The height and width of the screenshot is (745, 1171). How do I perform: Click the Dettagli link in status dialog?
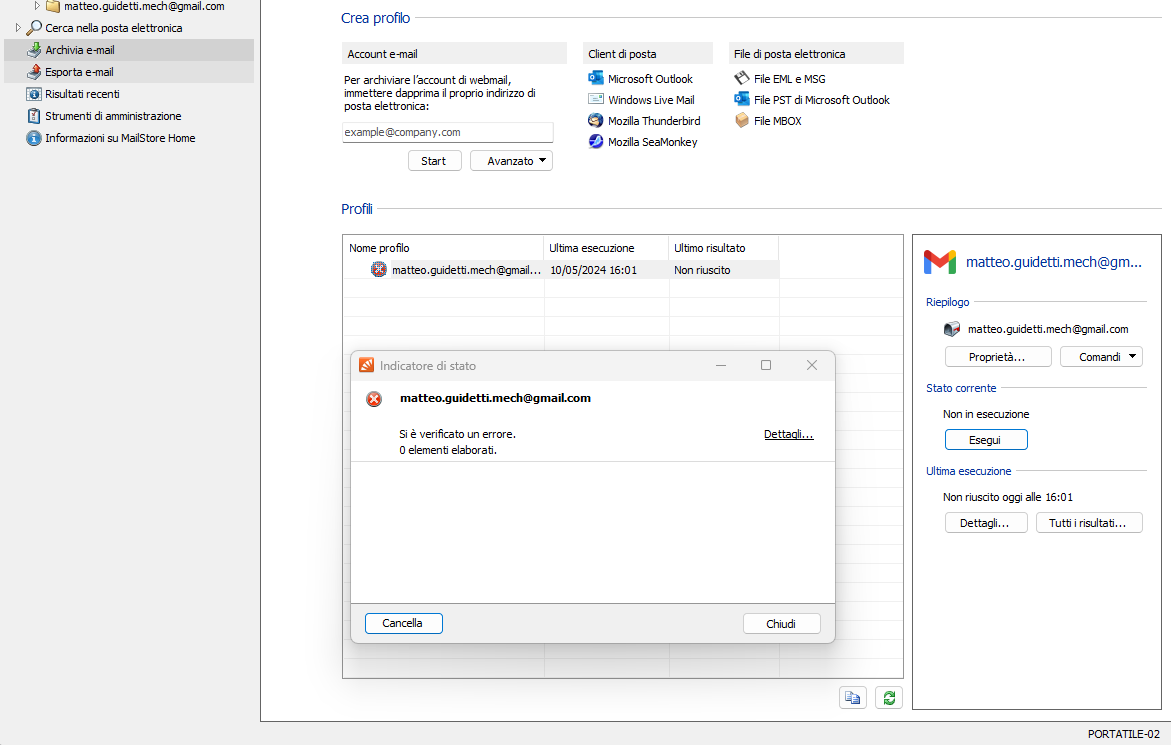[x=788, y=434]
